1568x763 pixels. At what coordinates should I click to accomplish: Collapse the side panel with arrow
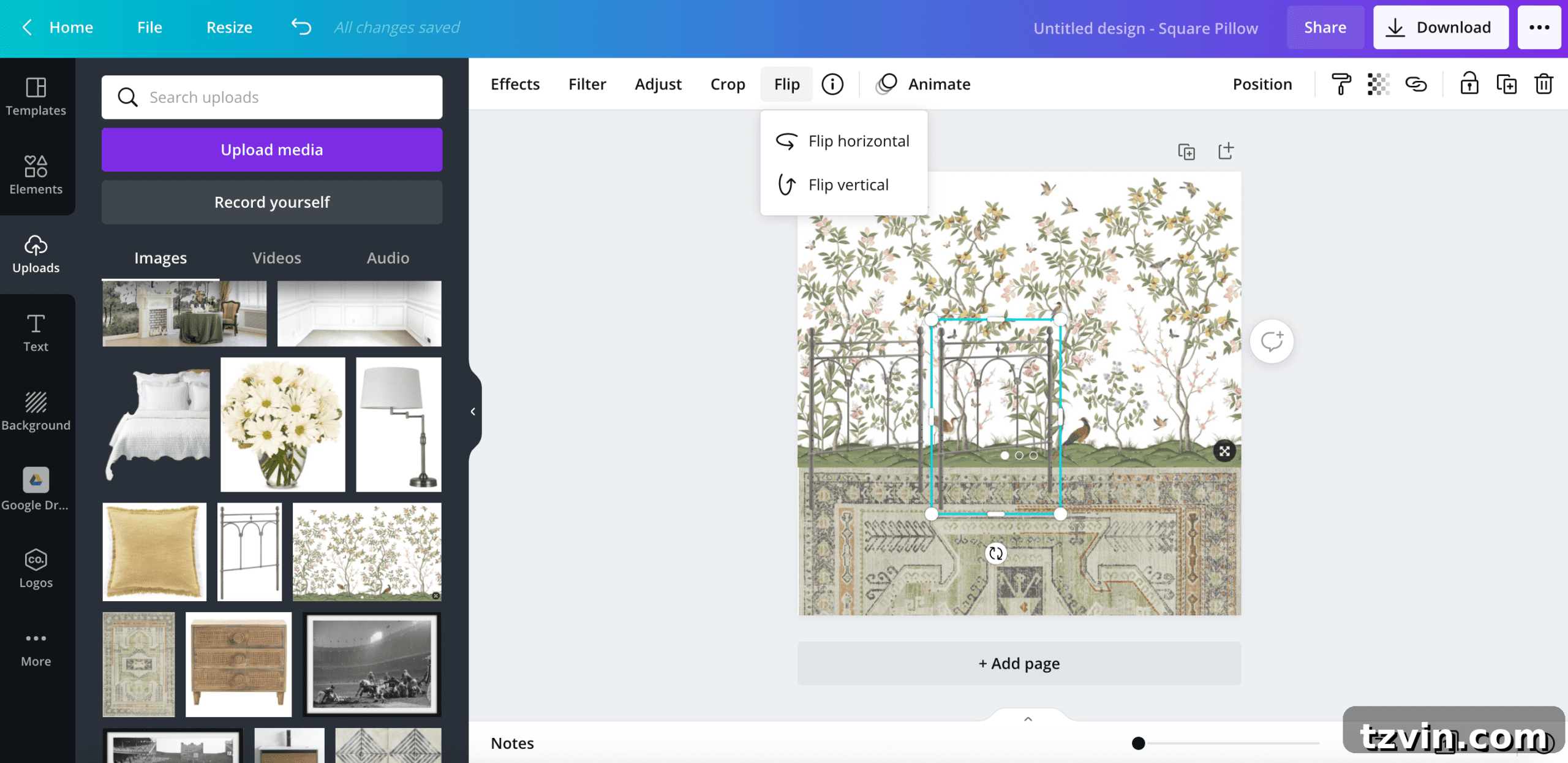(473, 411)
